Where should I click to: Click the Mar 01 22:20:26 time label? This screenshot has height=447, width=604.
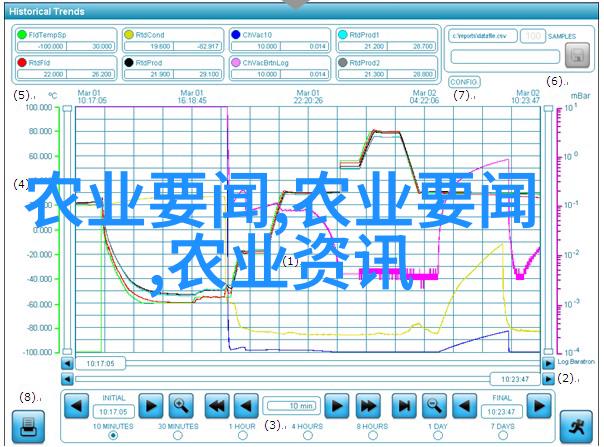(x=308, y=97)
